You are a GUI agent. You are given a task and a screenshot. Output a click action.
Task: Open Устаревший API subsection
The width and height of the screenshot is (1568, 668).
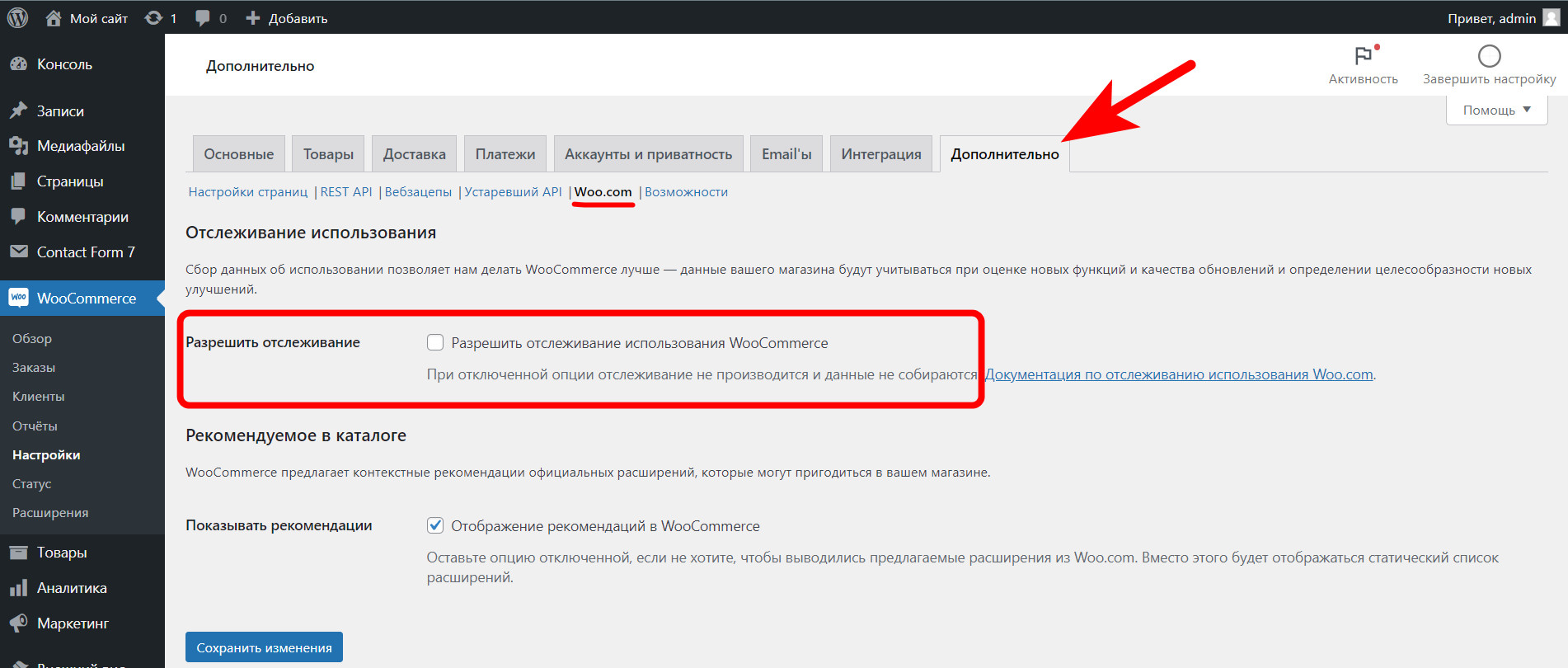pyautogui.click(x=513, y=192)
